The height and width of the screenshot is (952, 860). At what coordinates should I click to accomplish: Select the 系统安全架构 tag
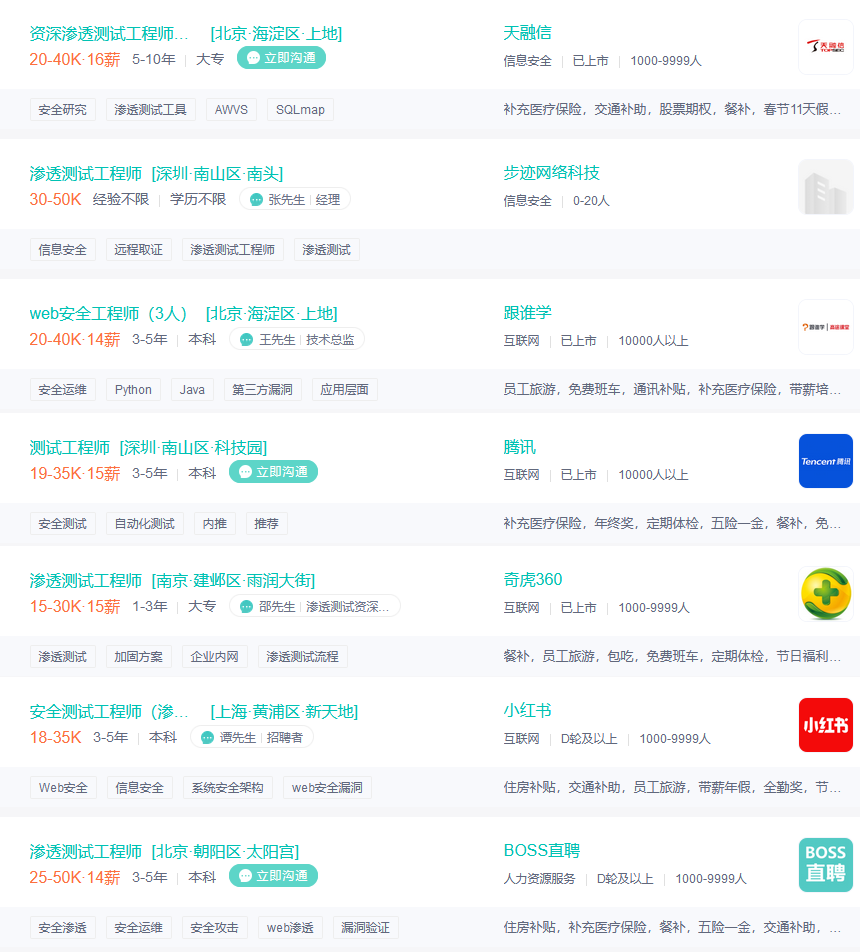(x=227, y=787)
